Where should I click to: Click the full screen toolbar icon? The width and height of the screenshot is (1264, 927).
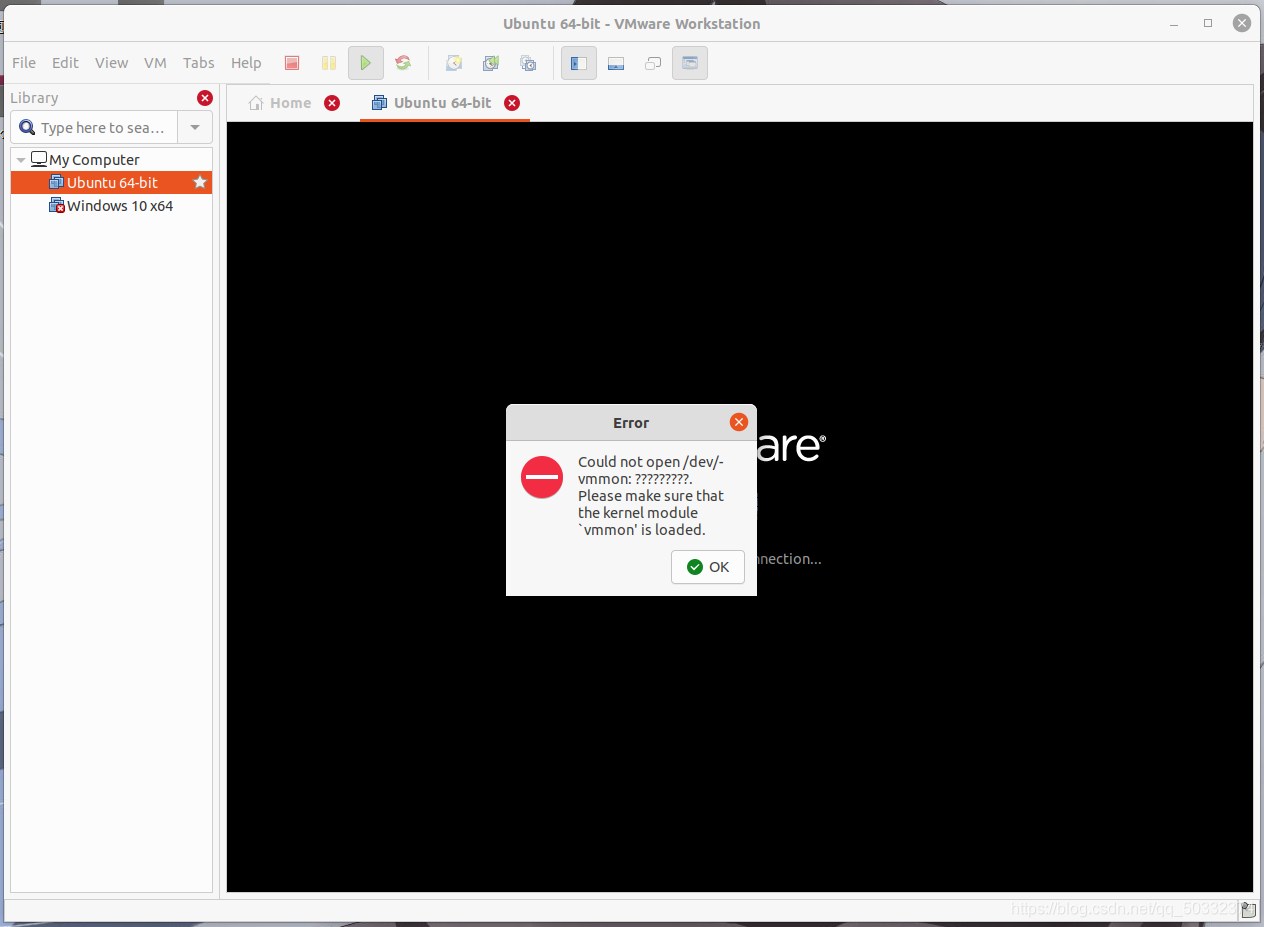[653, 63]
